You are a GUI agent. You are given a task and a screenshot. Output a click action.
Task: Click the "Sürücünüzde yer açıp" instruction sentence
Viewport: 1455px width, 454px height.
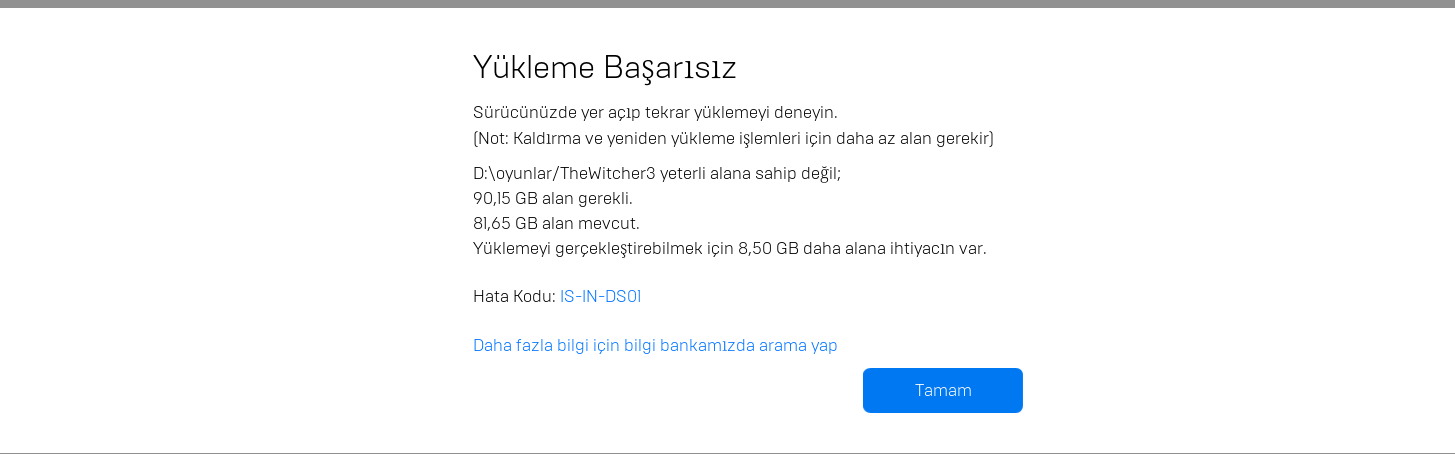(560, 112)
